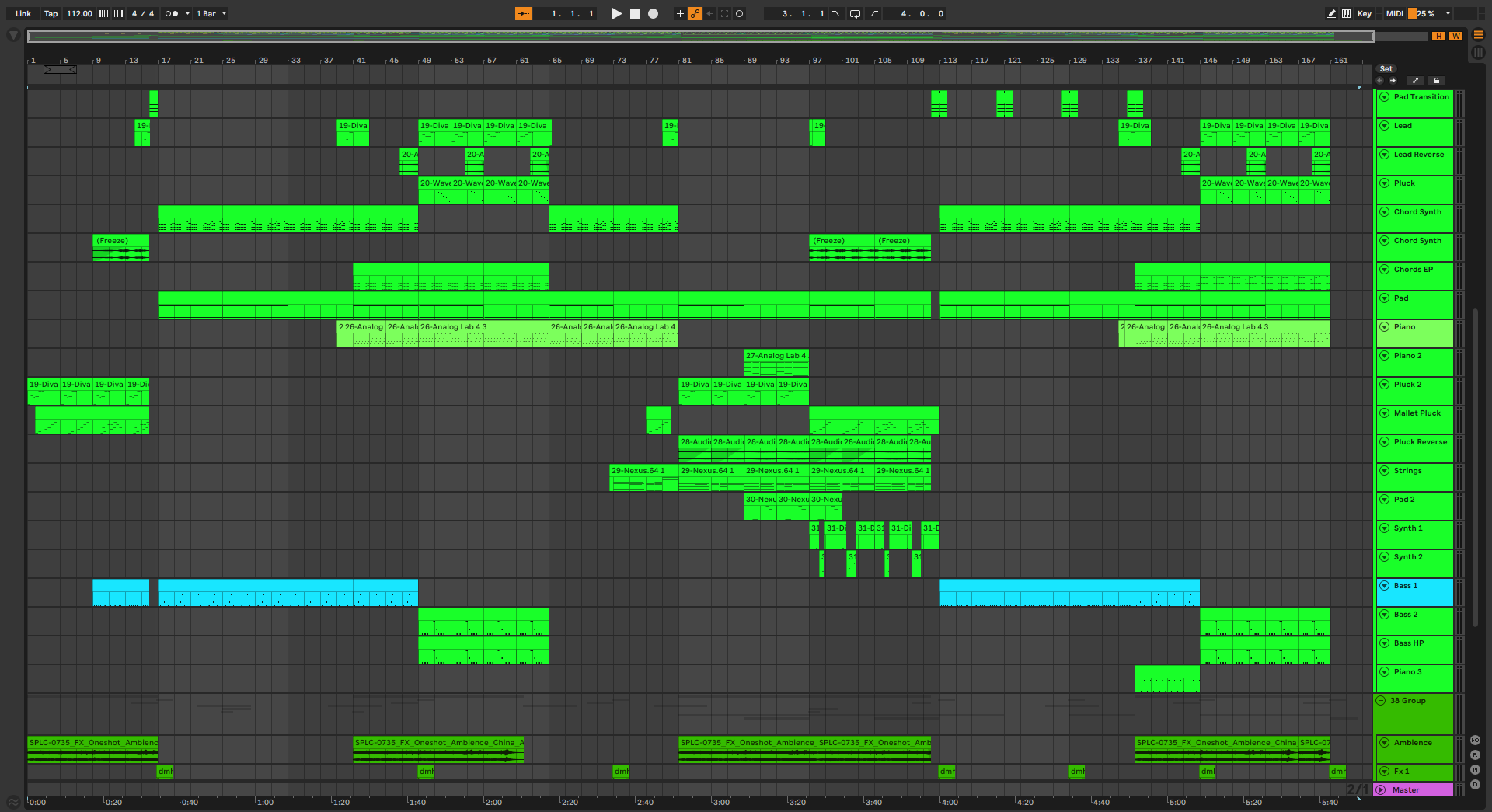
Task: Click the 27-Analog Lab 4 clip
Action: point(776,362)
